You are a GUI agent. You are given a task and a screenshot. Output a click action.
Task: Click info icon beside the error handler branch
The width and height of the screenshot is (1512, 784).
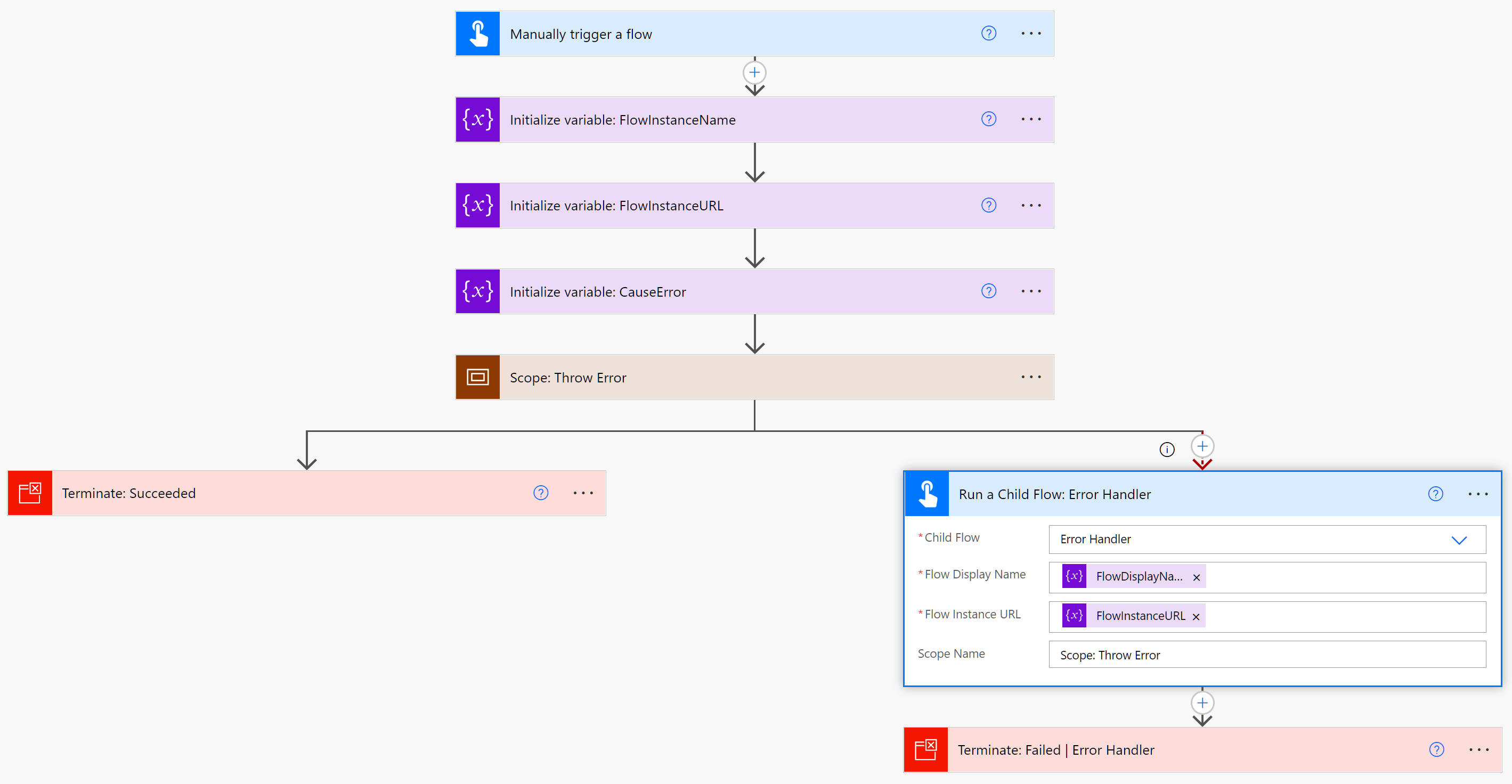coord(1167,450)
